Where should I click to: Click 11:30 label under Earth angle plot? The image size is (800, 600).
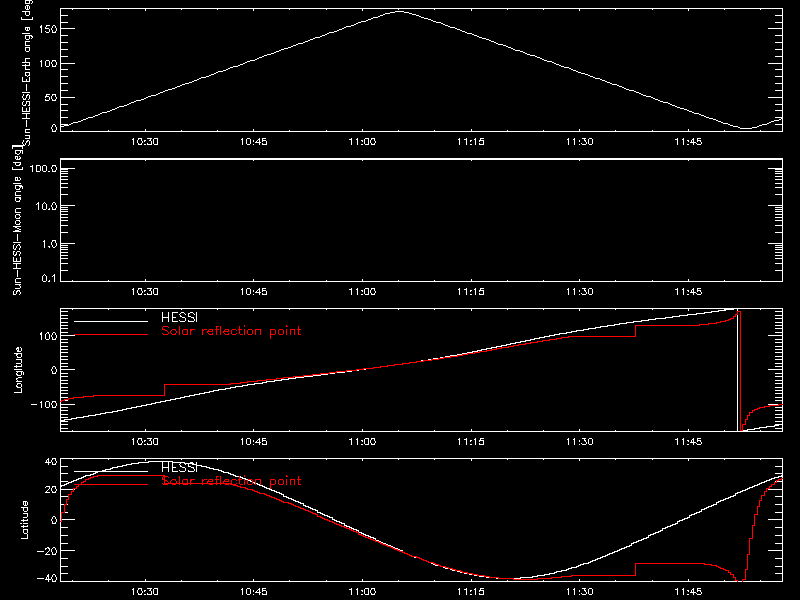580,142
